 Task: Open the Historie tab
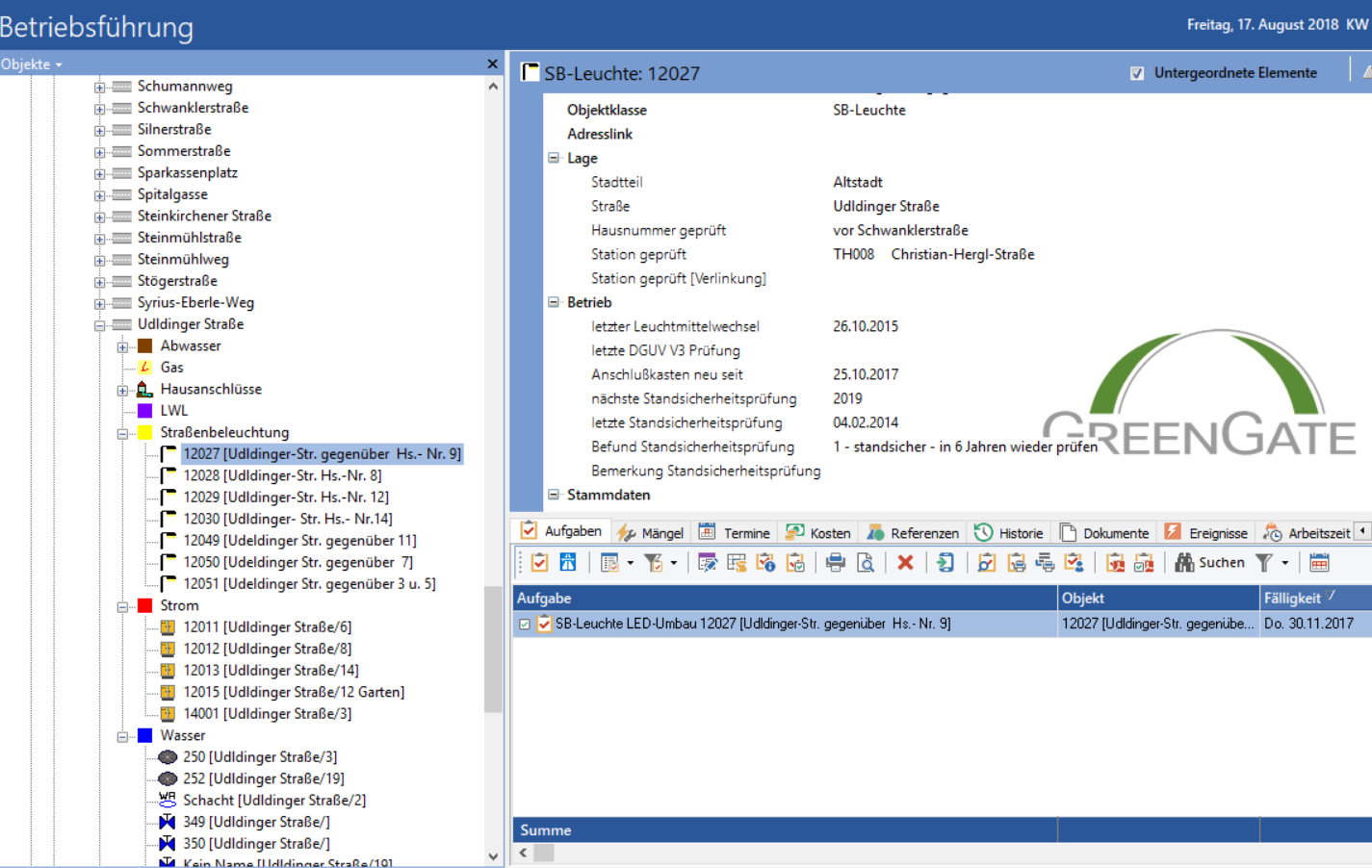click(x=1009, y=533)
